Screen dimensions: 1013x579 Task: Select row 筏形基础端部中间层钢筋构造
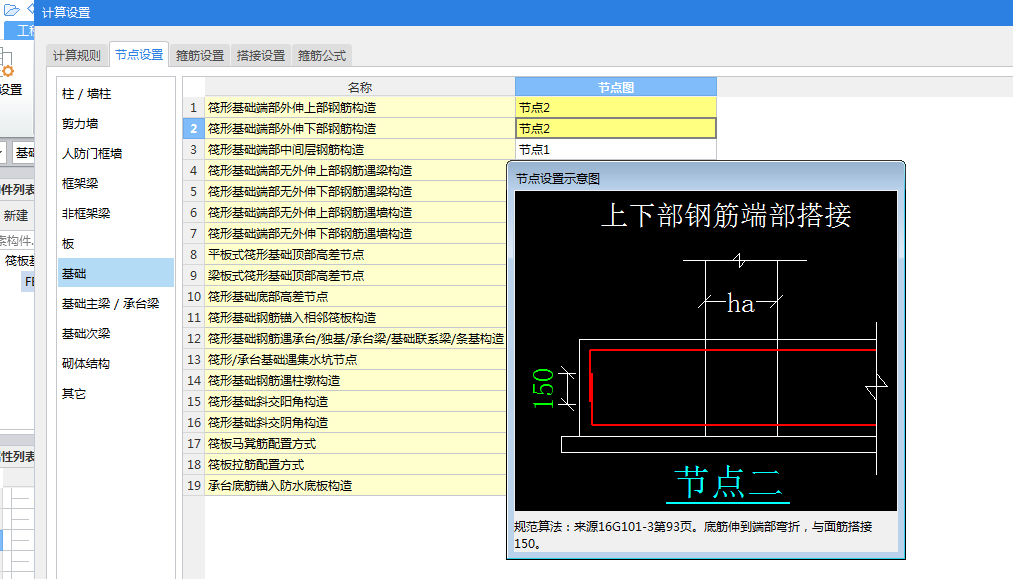point(360,149)
